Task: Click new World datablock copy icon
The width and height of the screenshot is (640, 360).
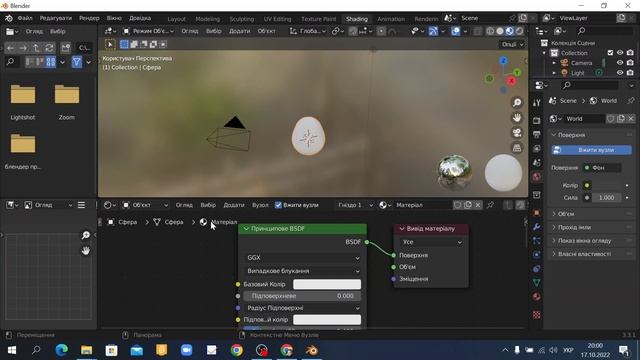Action: click(620, 118)
